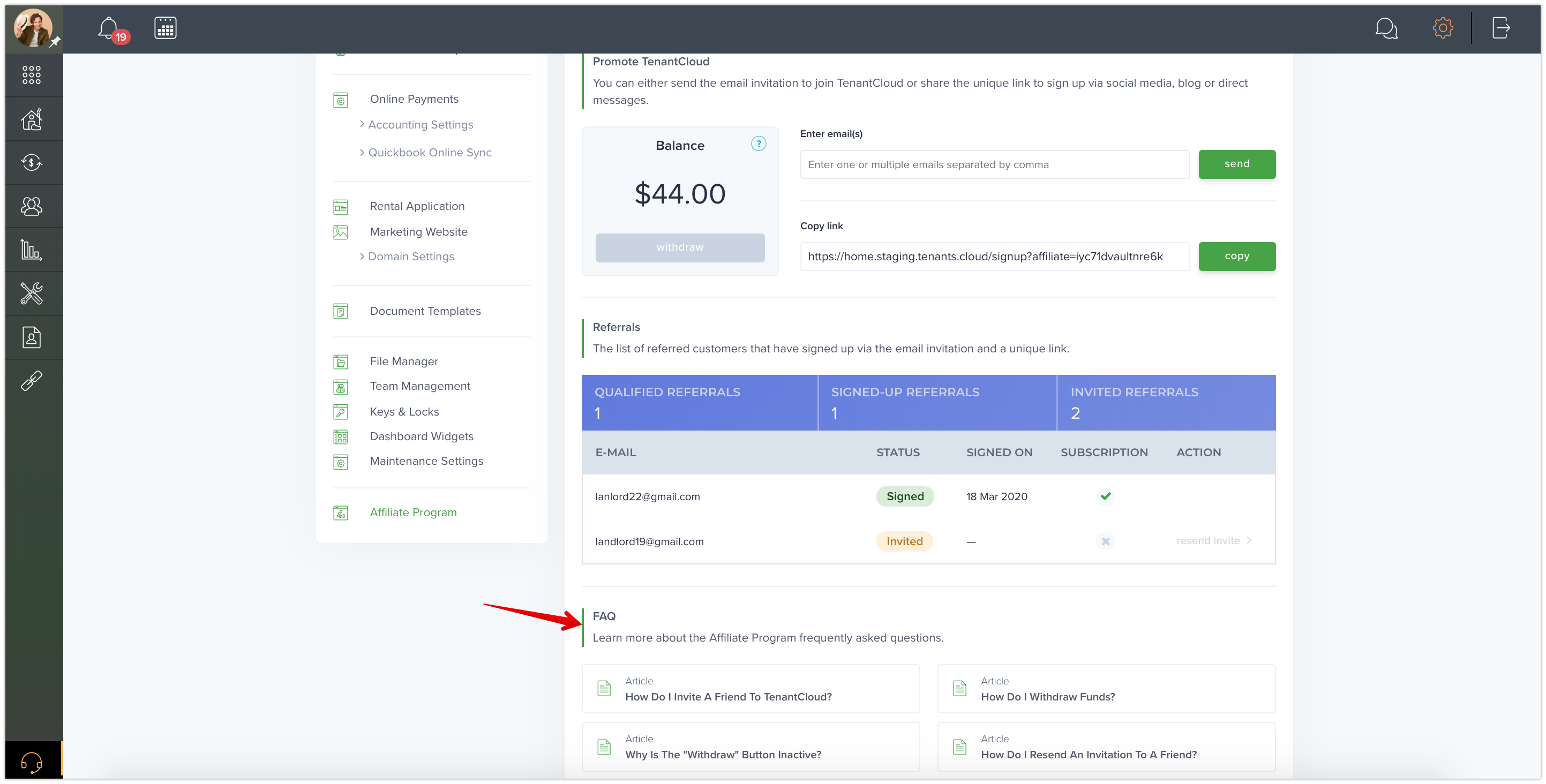The width and height of the screenshot is (1546, 784).
Task: Select Maintenance Settings menu item
Action: (426, 461)
